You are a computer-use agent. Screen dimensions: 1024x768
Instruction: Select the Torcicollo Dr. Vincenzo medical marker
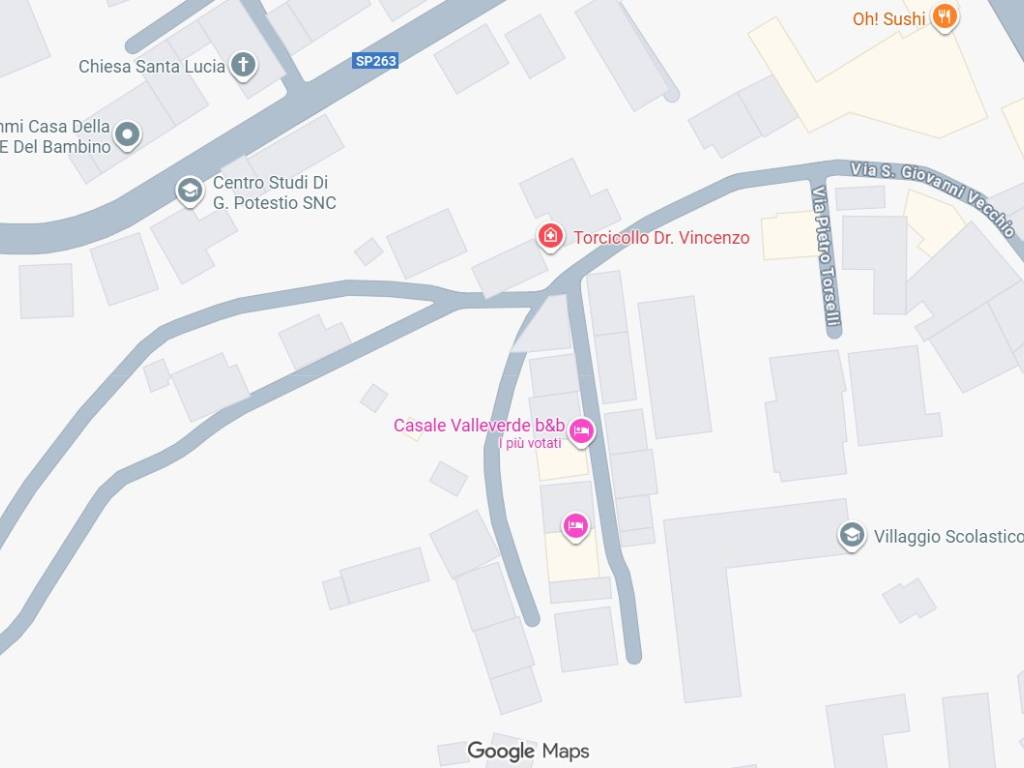(550, 236)
